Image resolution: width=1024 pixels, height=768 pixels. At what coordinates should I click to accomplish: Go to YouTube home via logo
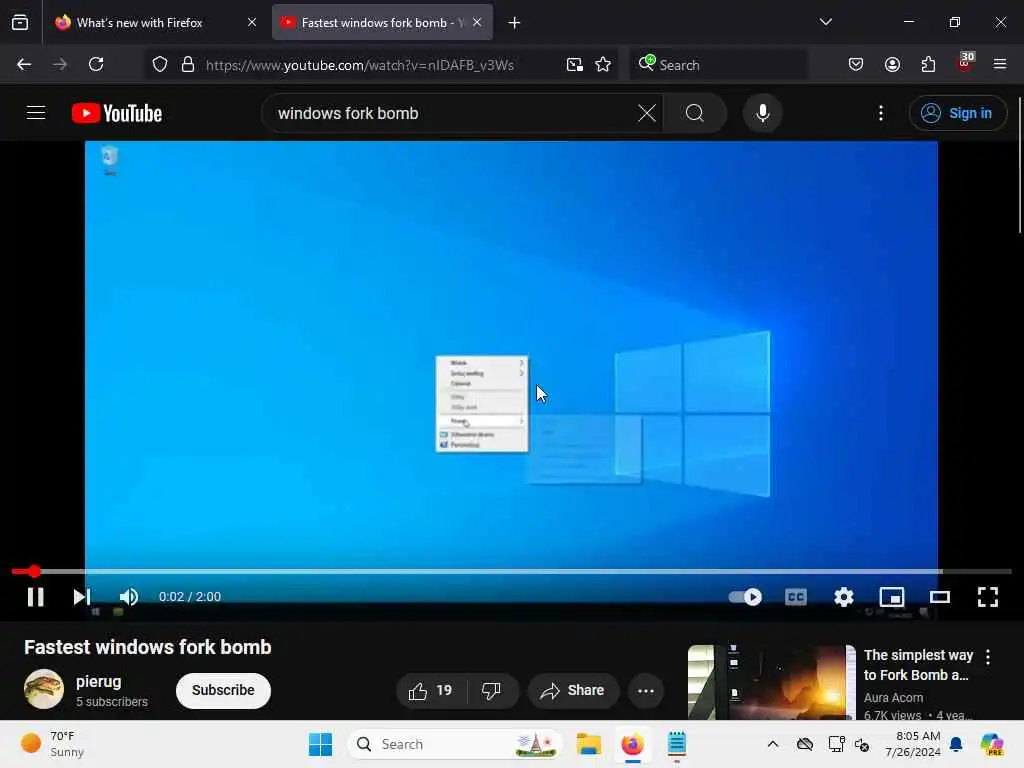117,114
